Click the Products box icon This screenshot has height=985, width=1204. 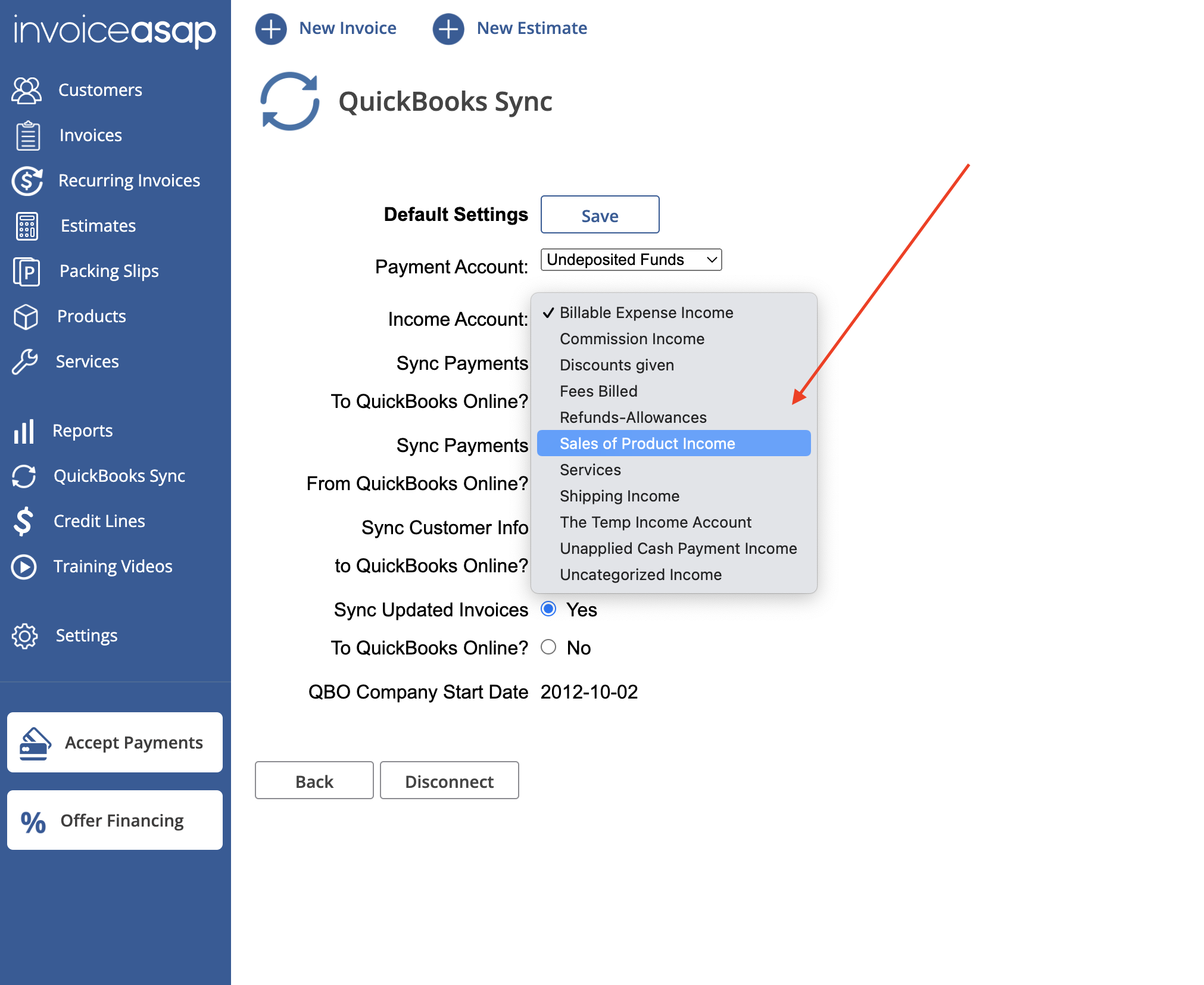26,317
